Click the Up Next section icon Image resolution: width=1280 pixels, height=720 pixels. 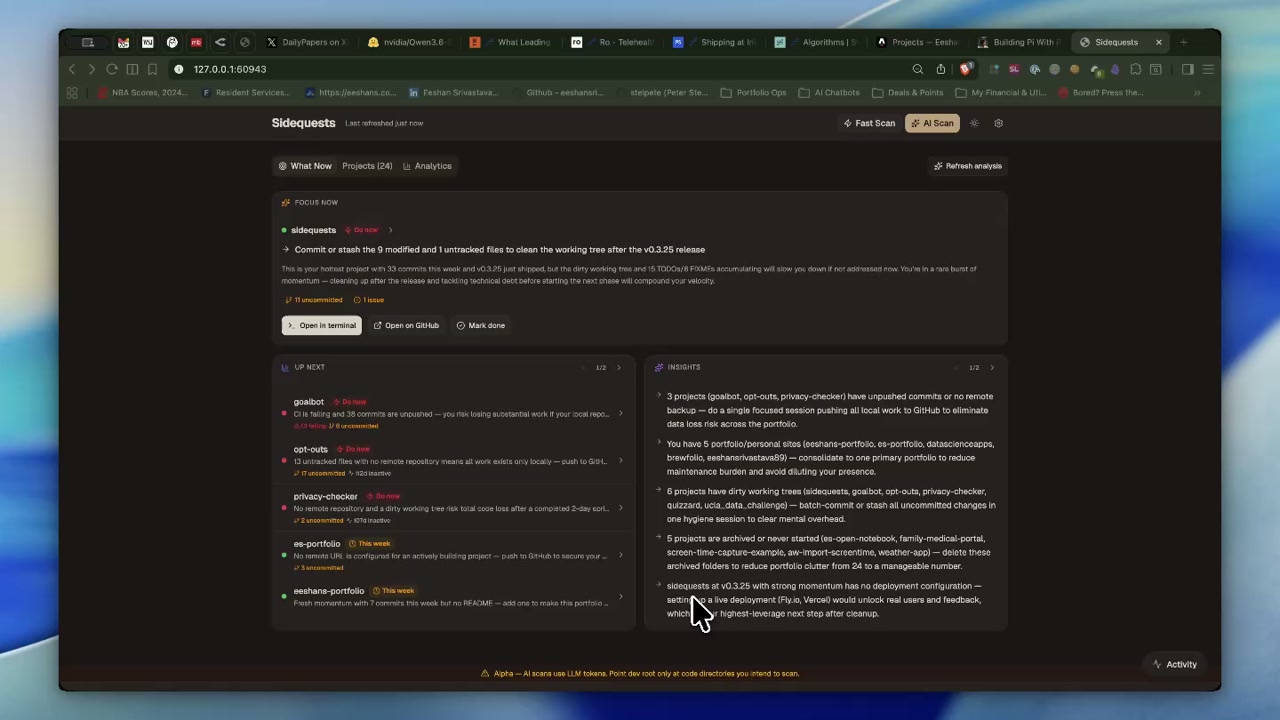(x=285, y=367)
